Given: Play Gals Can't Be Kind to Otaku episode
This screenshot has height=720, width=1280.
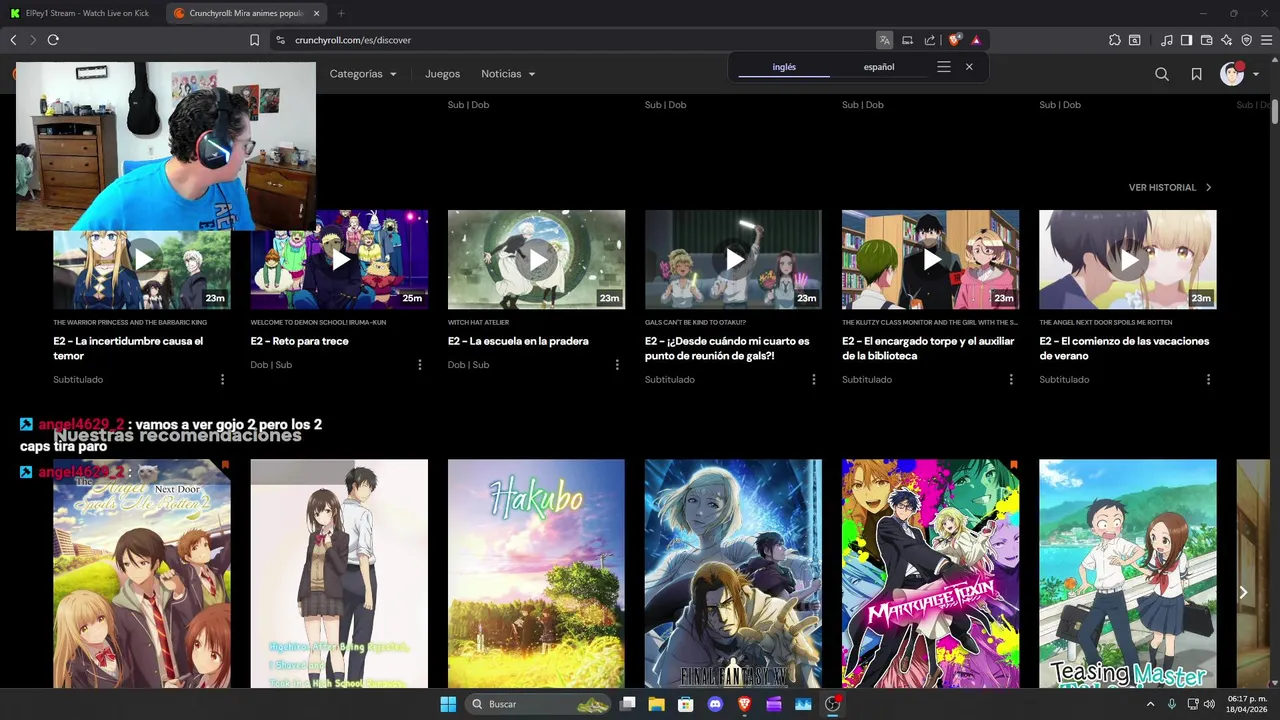Looking at the screenshot, I should pyautogui.click(x=733, y=259).
